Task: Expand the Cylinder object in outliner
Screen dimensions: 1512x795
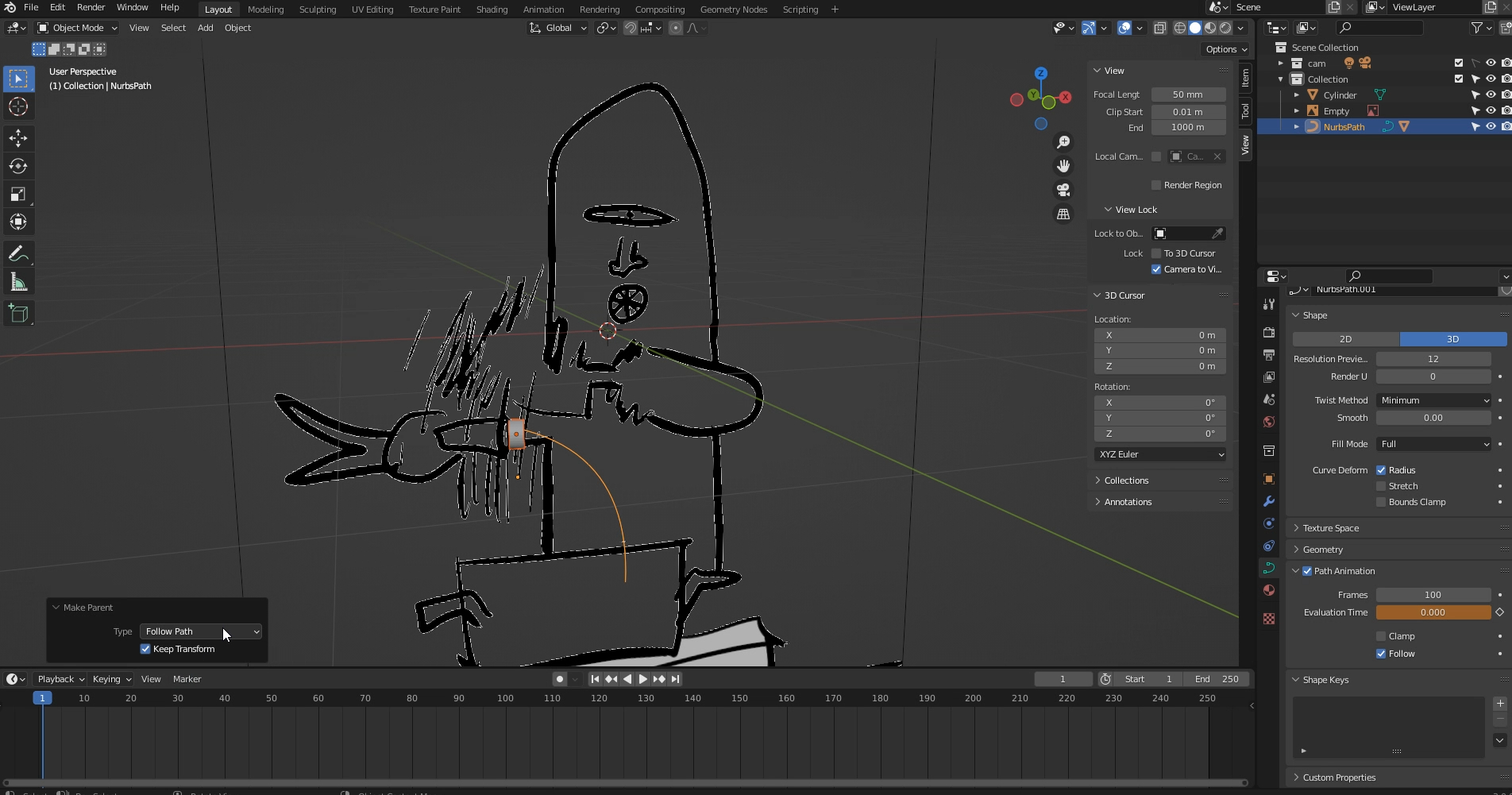Action: tap(1297, 95)
